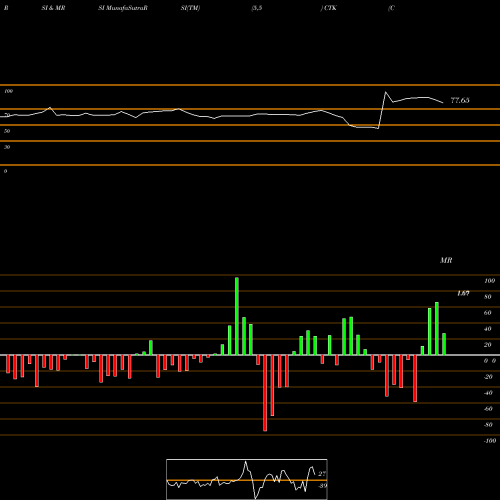This screenshot has height=500, width=500.
Task: Click the MR label above the histogram
Action: coord(446,260)
